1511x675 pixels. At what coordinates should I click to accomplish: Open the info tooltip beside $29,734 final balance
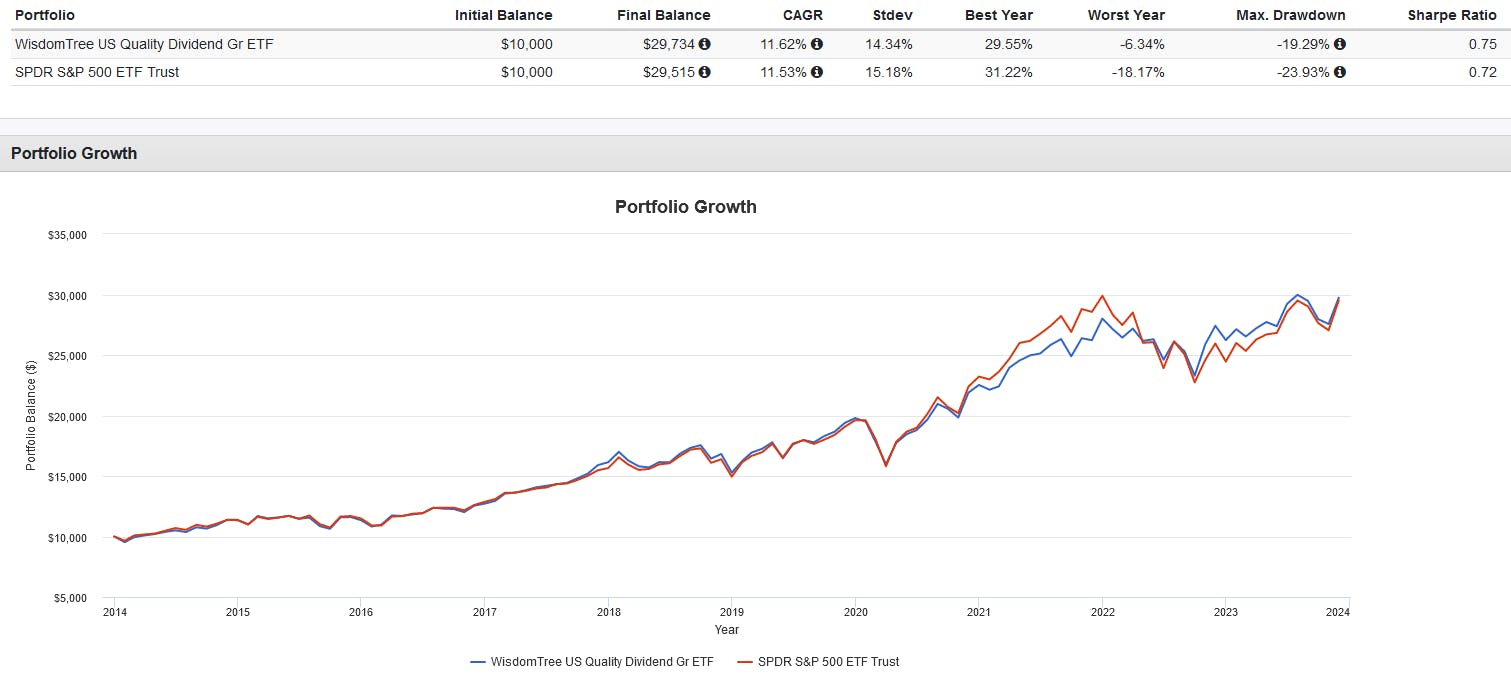click(x=704, y=44)
